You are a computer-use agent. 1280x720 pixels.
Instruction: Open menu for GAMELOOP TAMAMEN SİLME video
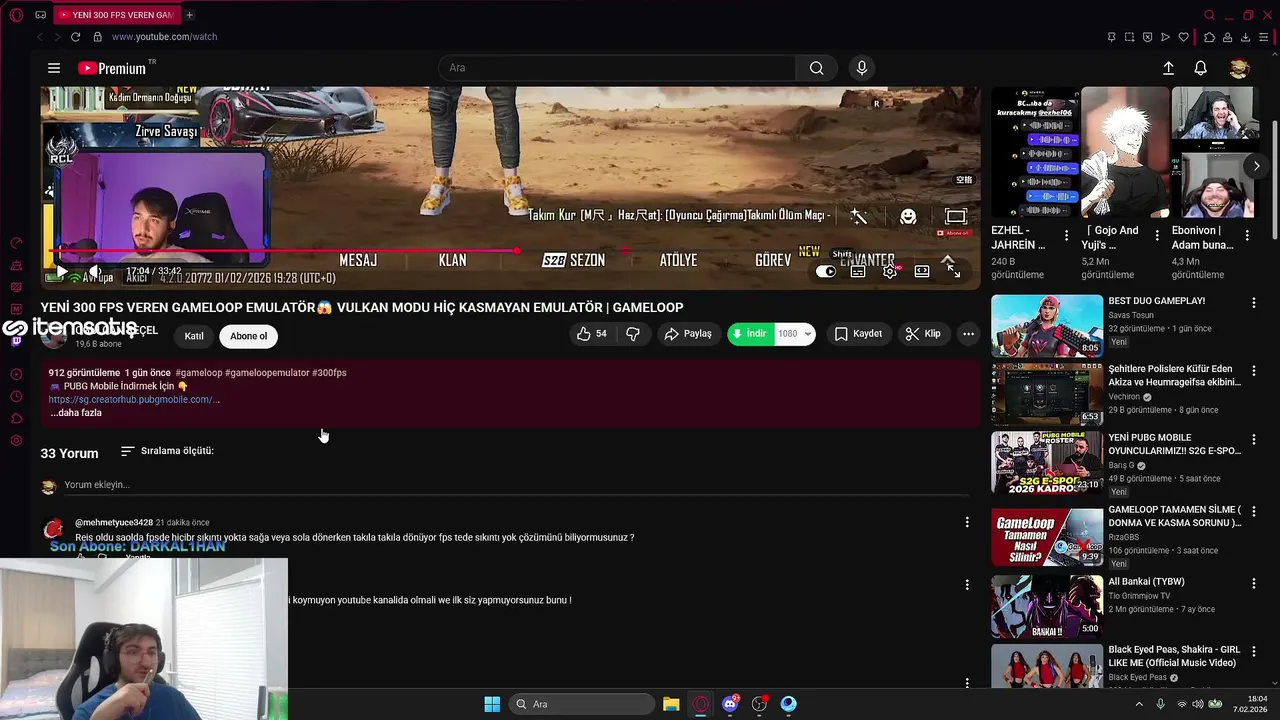pyautogui.click(x=1254, y=511)
